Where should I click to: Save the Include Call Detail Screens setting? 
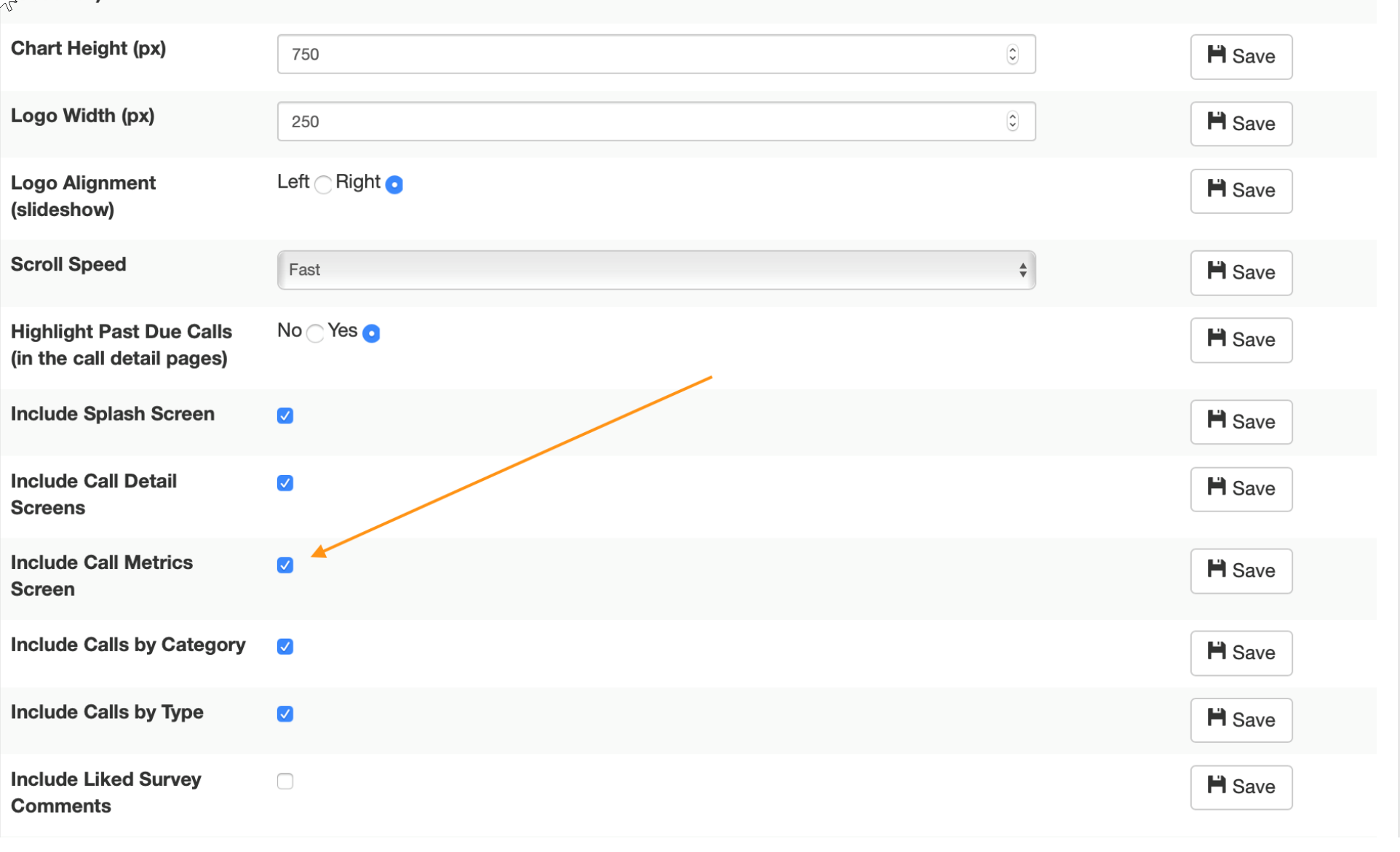(x=1241, y=489)
